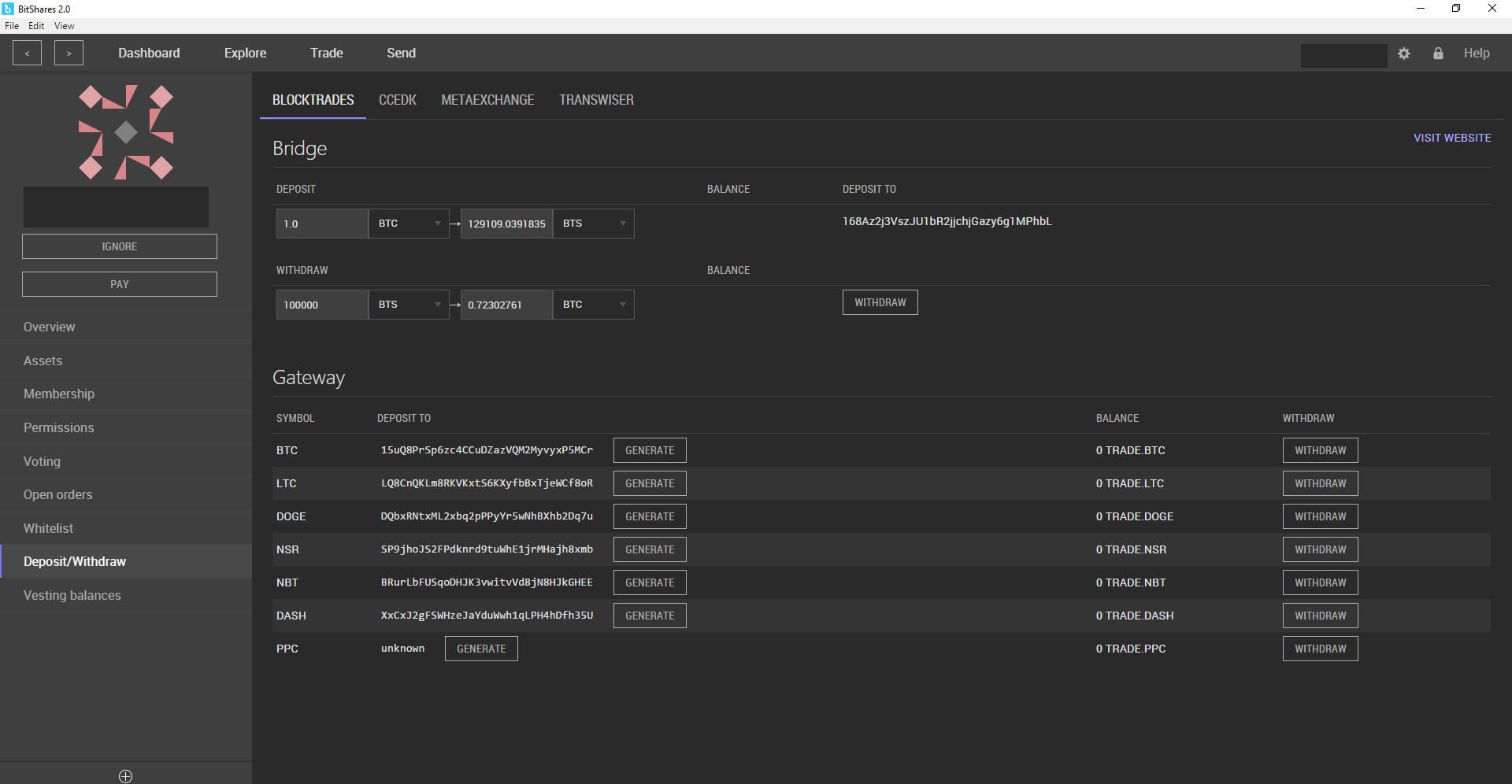The height and width of the screenshot is (784, 1512).
Task: Click the back navigation arrow
Action: pyautogui.click(x=28, y=53)
